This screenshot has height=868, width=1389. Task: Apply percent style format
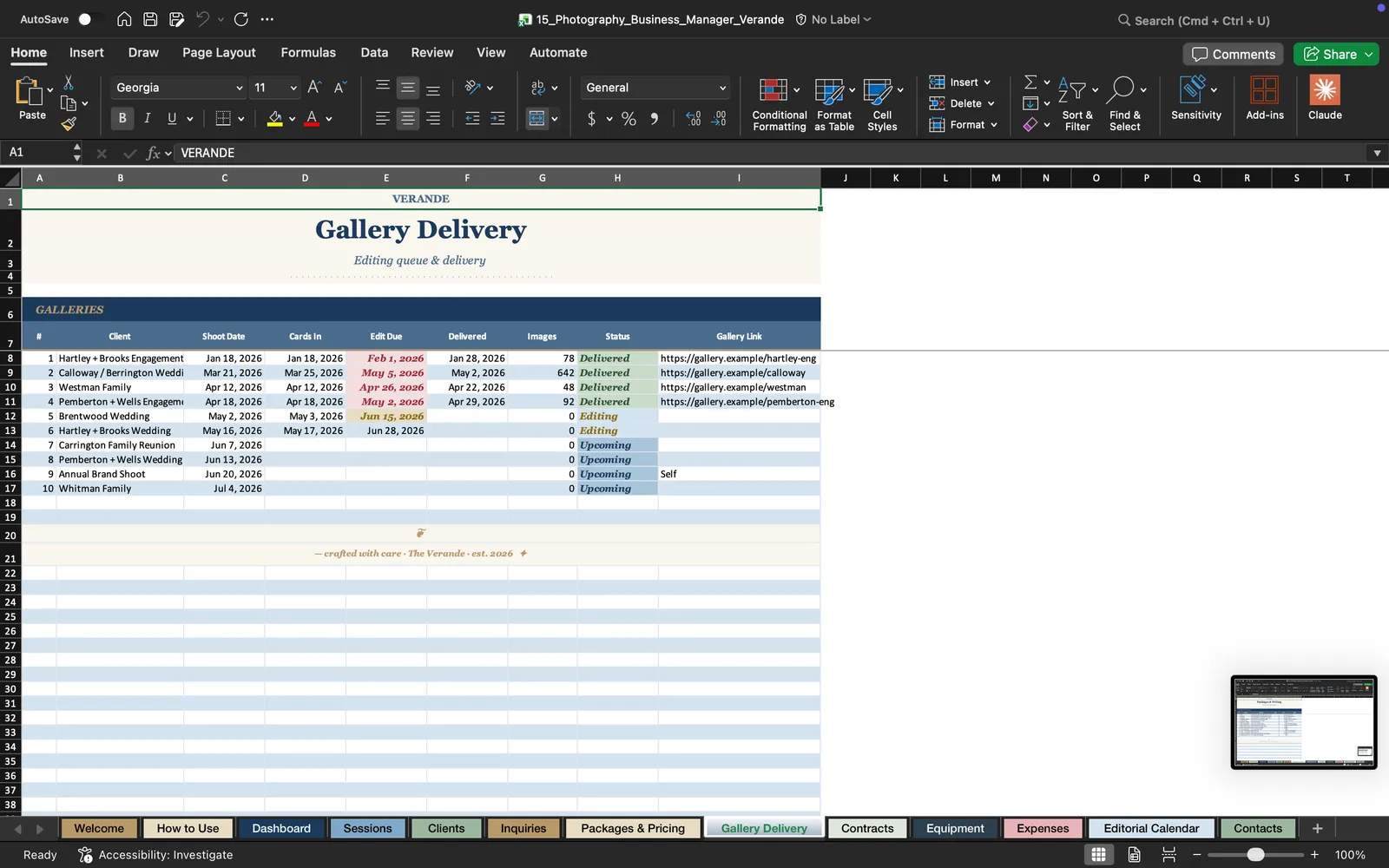pyautogui.click(x=629, y=119)
